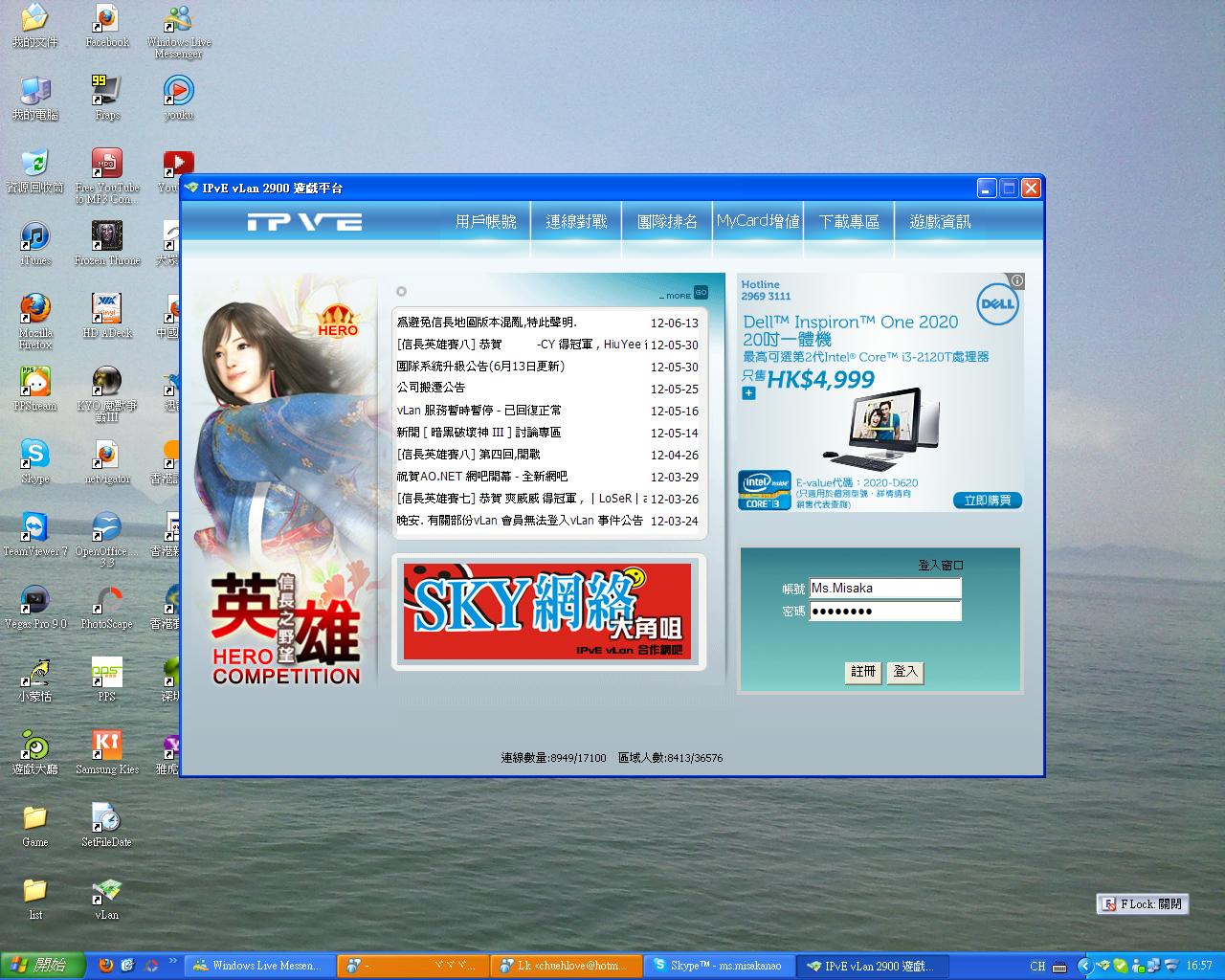This screenshot has height=980, width=1225.
Task: Open the 資源回收筒 recycle bin
Action: coord(34,172)
